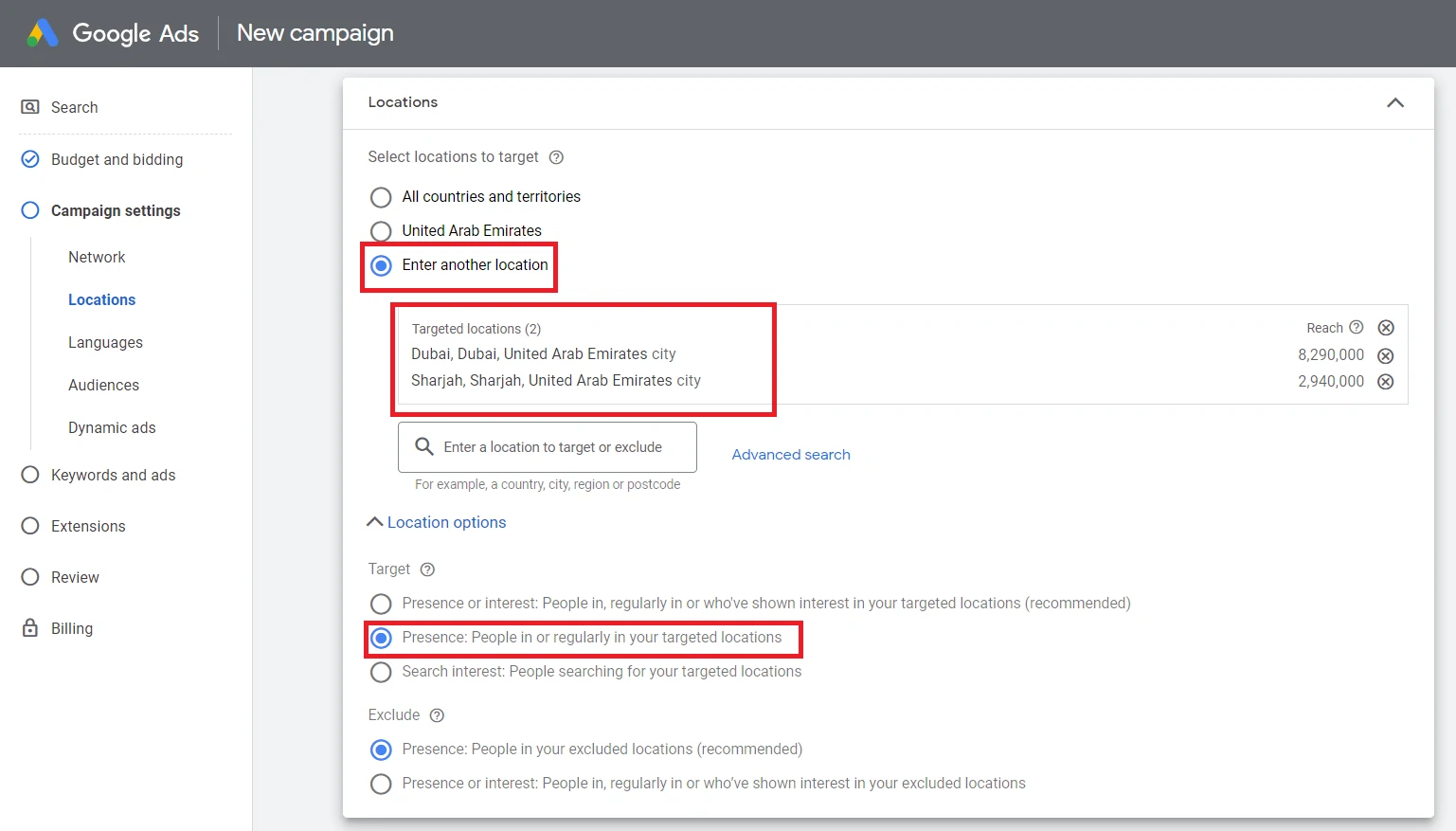Click the Budget and bidding checkmark icon
Screen dimensions: 1456x831
tap(30, 159)
